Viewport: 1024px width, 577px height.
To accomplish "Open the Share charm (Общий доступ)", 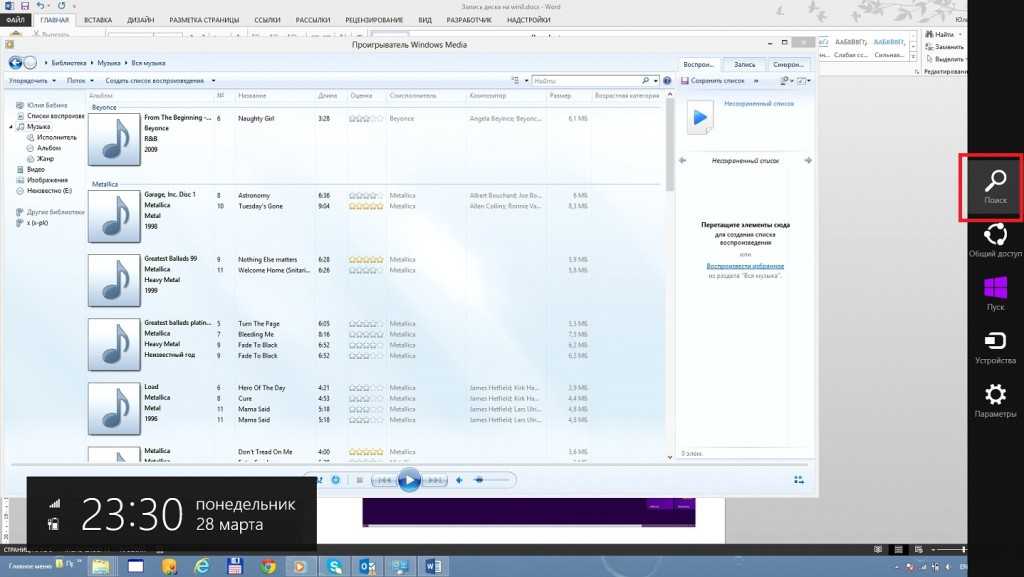I will 995,240.
